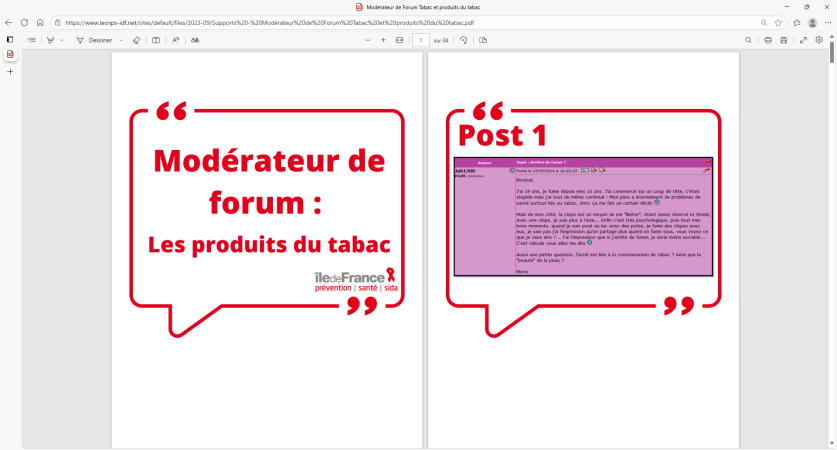Screen dimensions: 837x450
Task: Open the browser settings and more menu
Action: tap(827, 22)
